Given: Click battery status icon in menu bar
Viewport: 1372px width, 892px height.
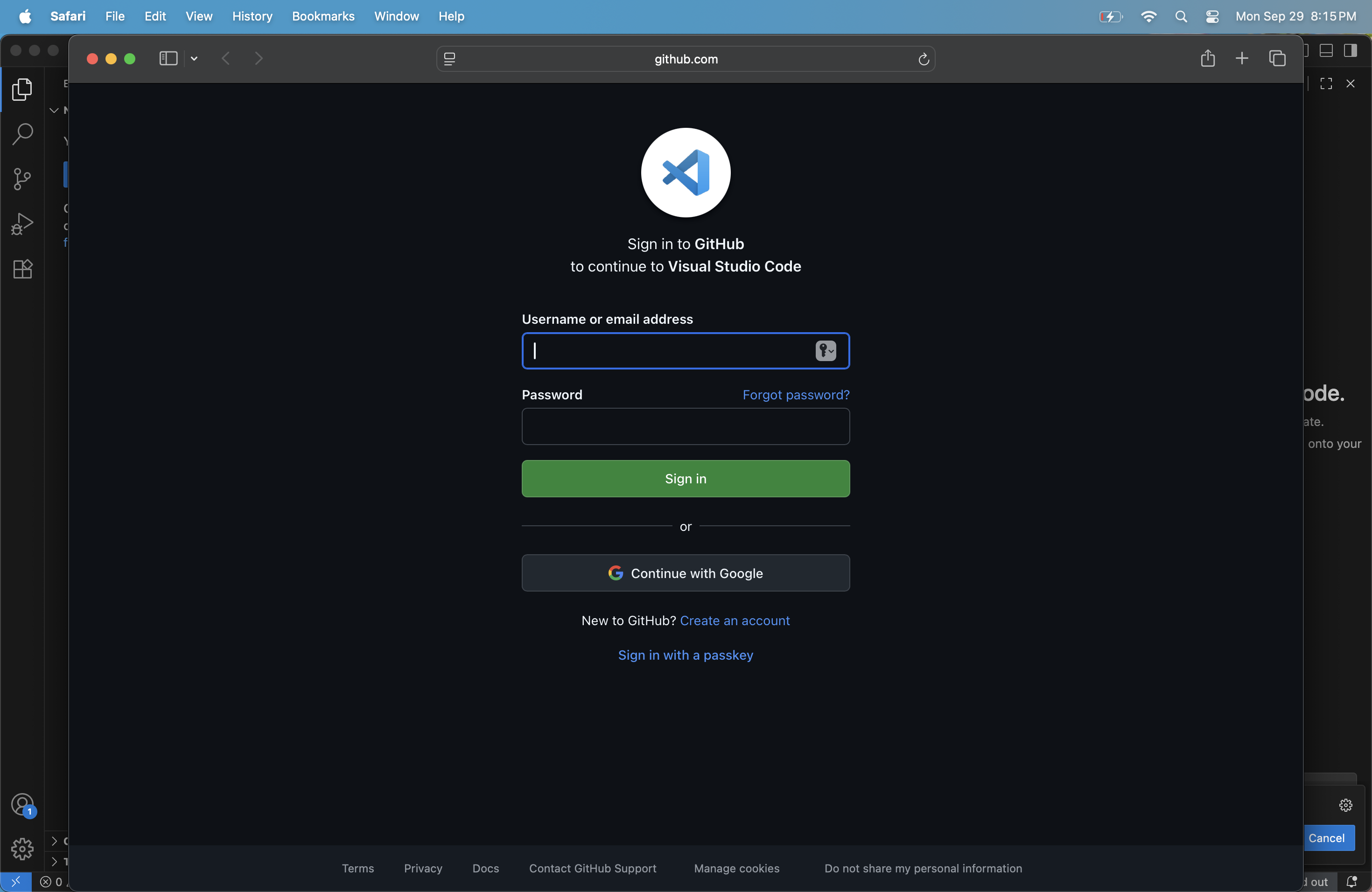Looking at the screenshot, I should 1111,17.
